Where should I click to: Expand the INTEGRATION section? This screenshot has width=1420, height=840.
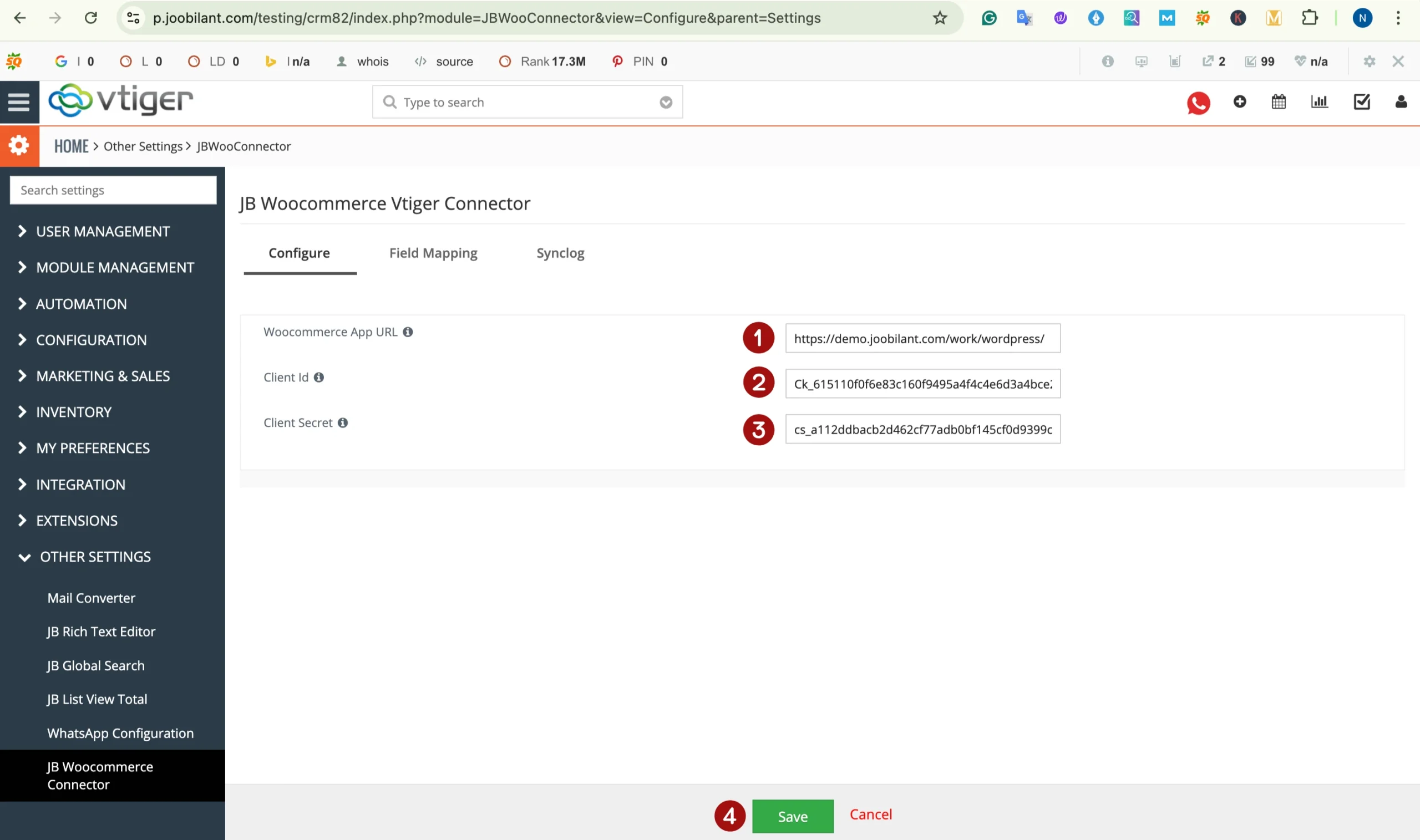click(80, 485)
